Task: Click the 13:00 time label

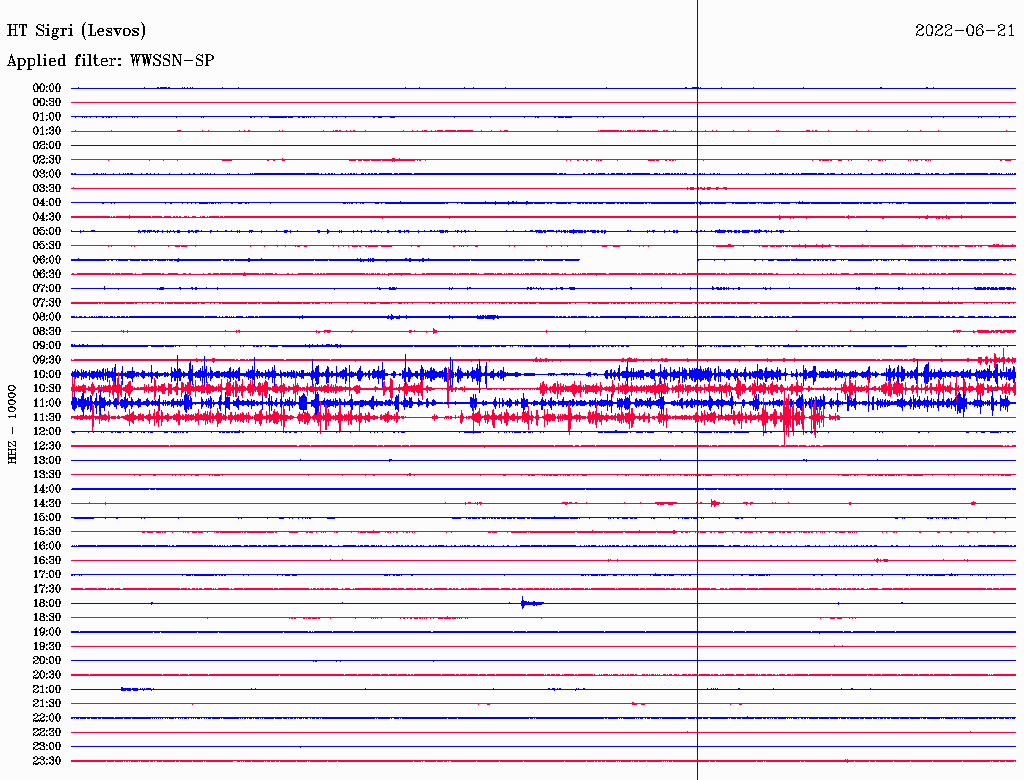Action: pos(47,460)
